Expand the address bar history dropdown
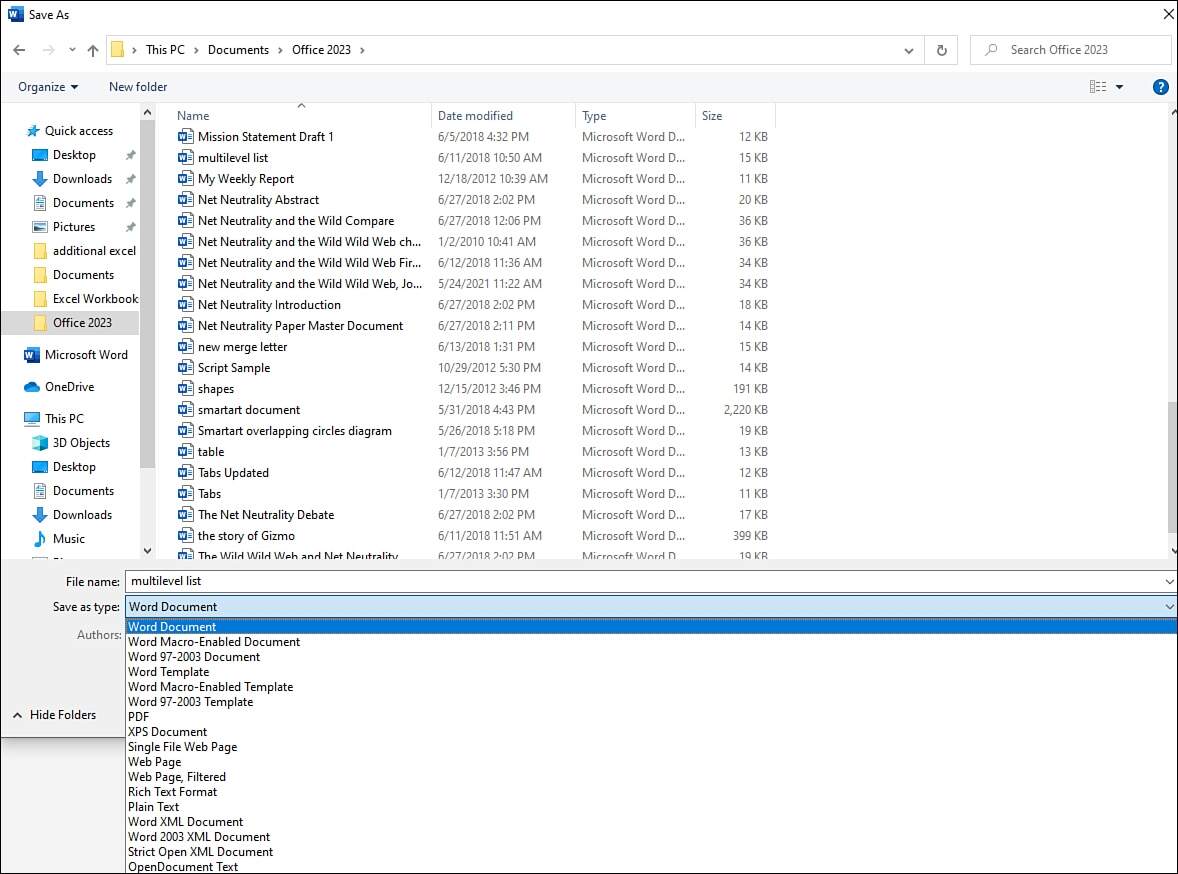 pyautogui.click(x=909, y=50)
